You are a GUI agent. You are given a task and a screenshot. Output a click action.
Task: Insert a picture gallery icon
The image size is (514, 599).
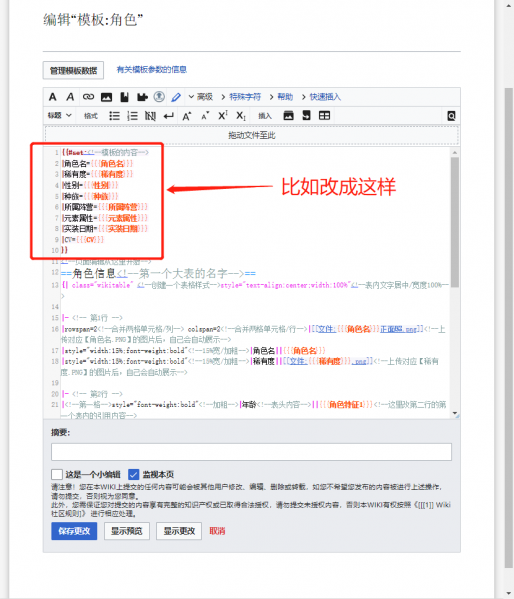click(289, 115)
